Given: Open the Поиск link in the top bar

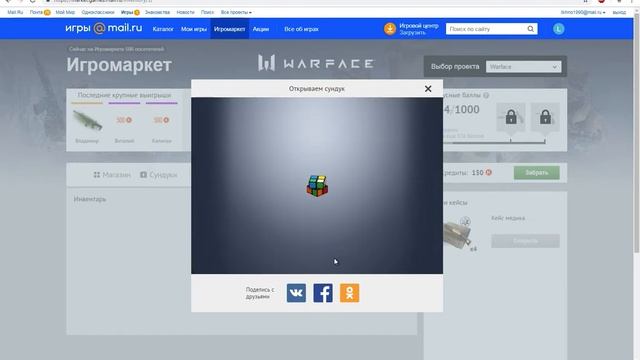Looking at the screenshot, I should 207,12.
